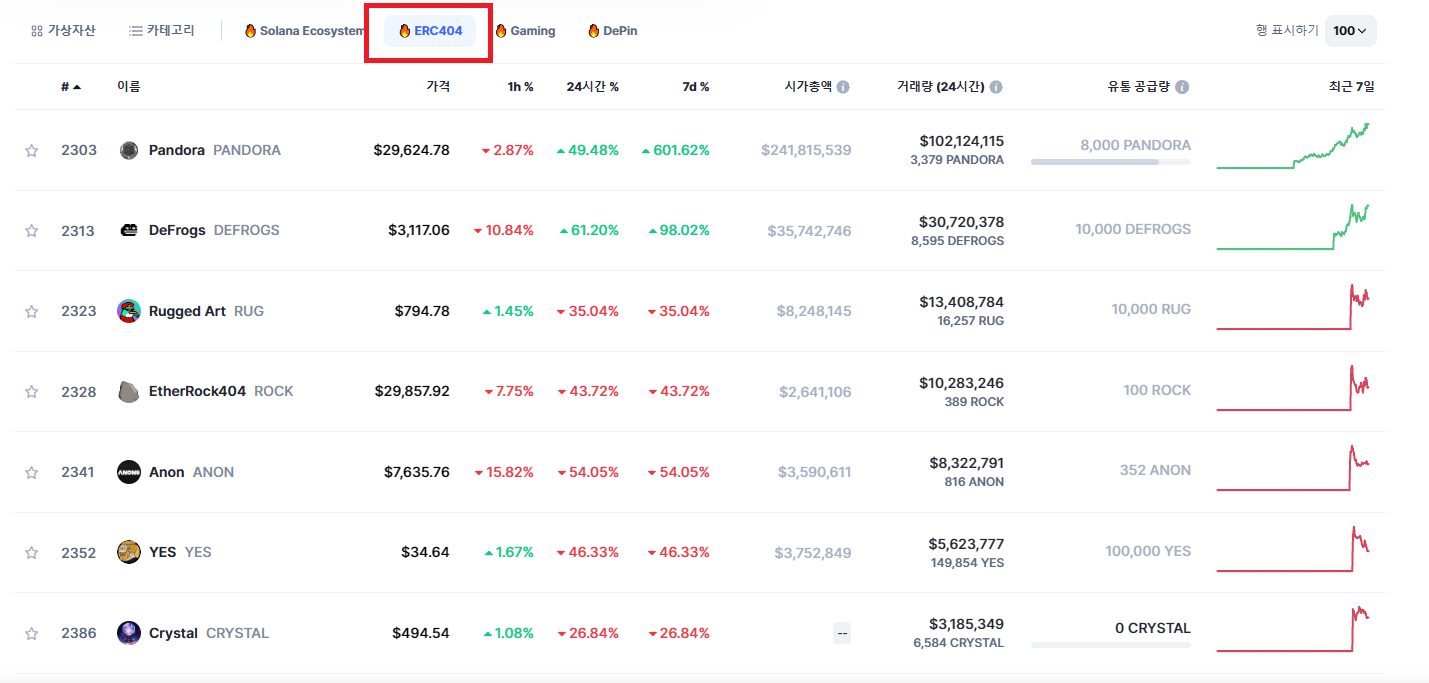The width and height of the screenshot is (1429, 683).
Task: Click Rugged Art's 7-day price chart
Action: (x=1293, y=307)
